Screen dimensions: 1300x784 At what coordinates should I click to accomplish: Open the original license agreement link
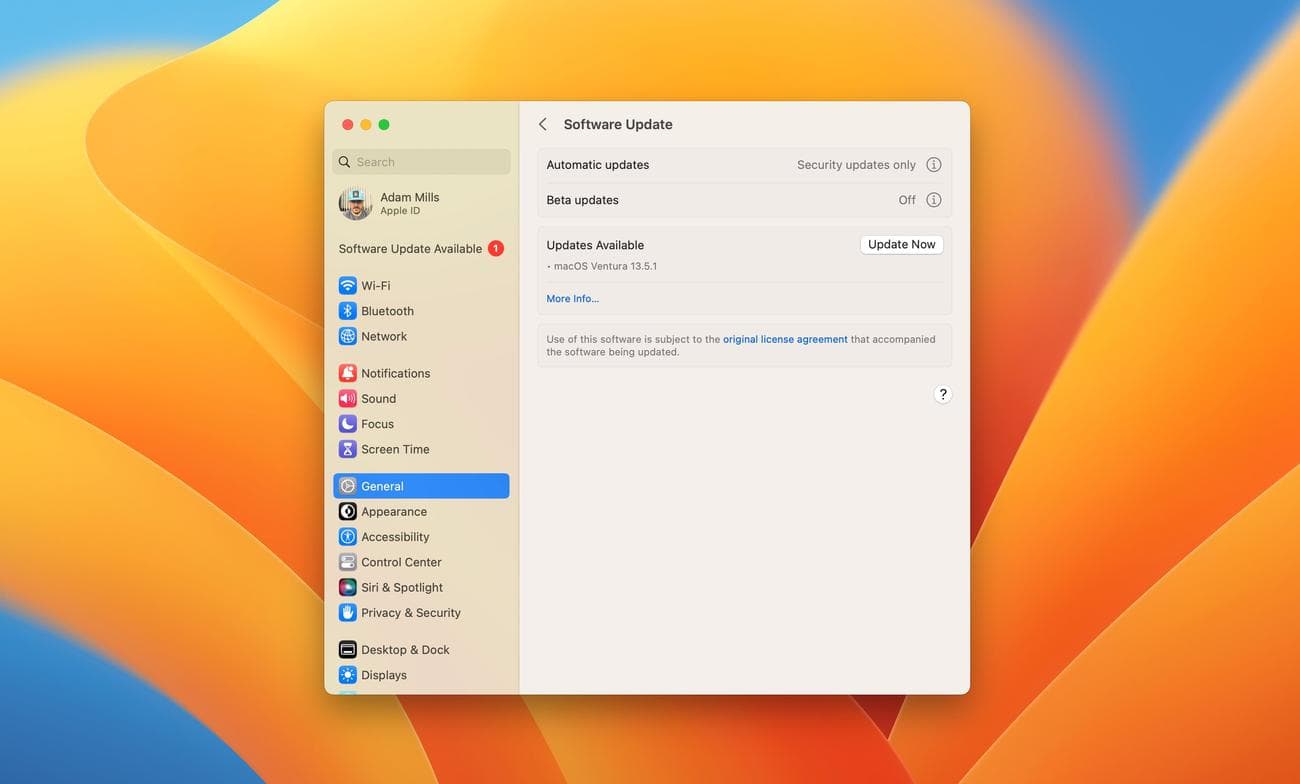pos(784,339)
